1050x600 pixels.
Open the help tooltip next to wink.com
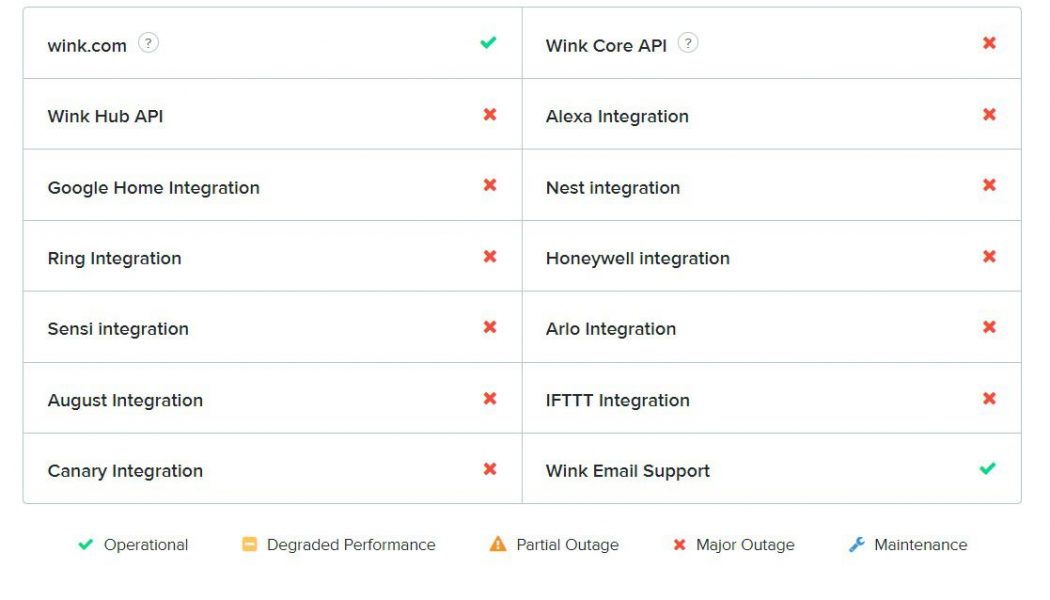point(147,42)
